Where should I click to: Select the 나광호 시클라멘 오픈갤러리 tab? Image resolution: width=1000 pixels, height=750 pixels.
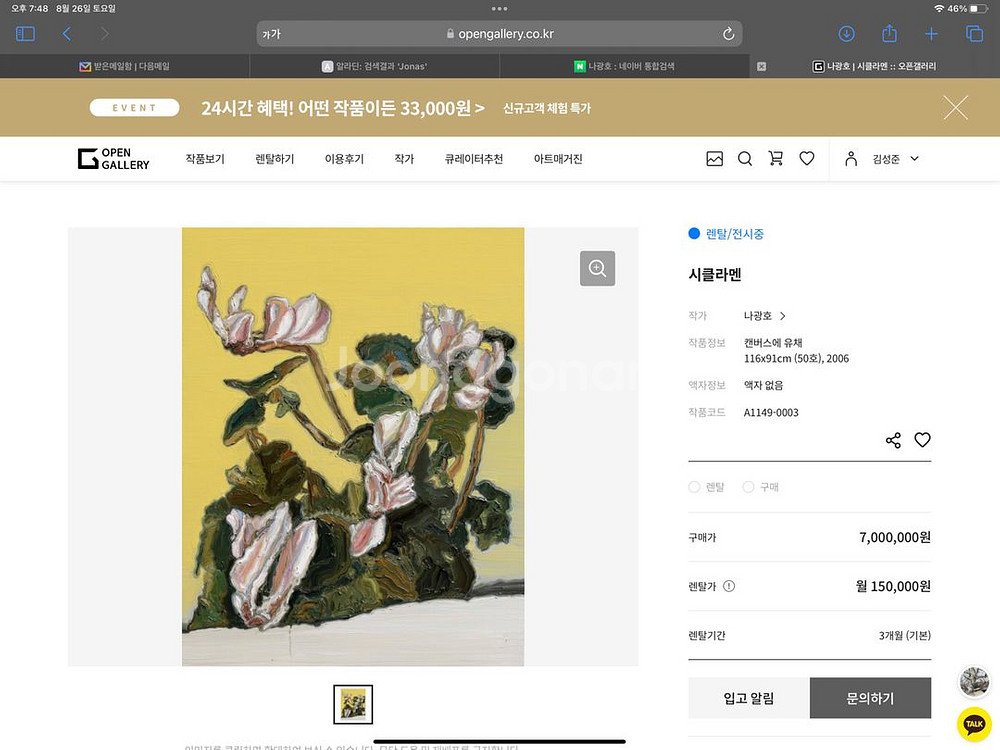(x=874, y=66)
